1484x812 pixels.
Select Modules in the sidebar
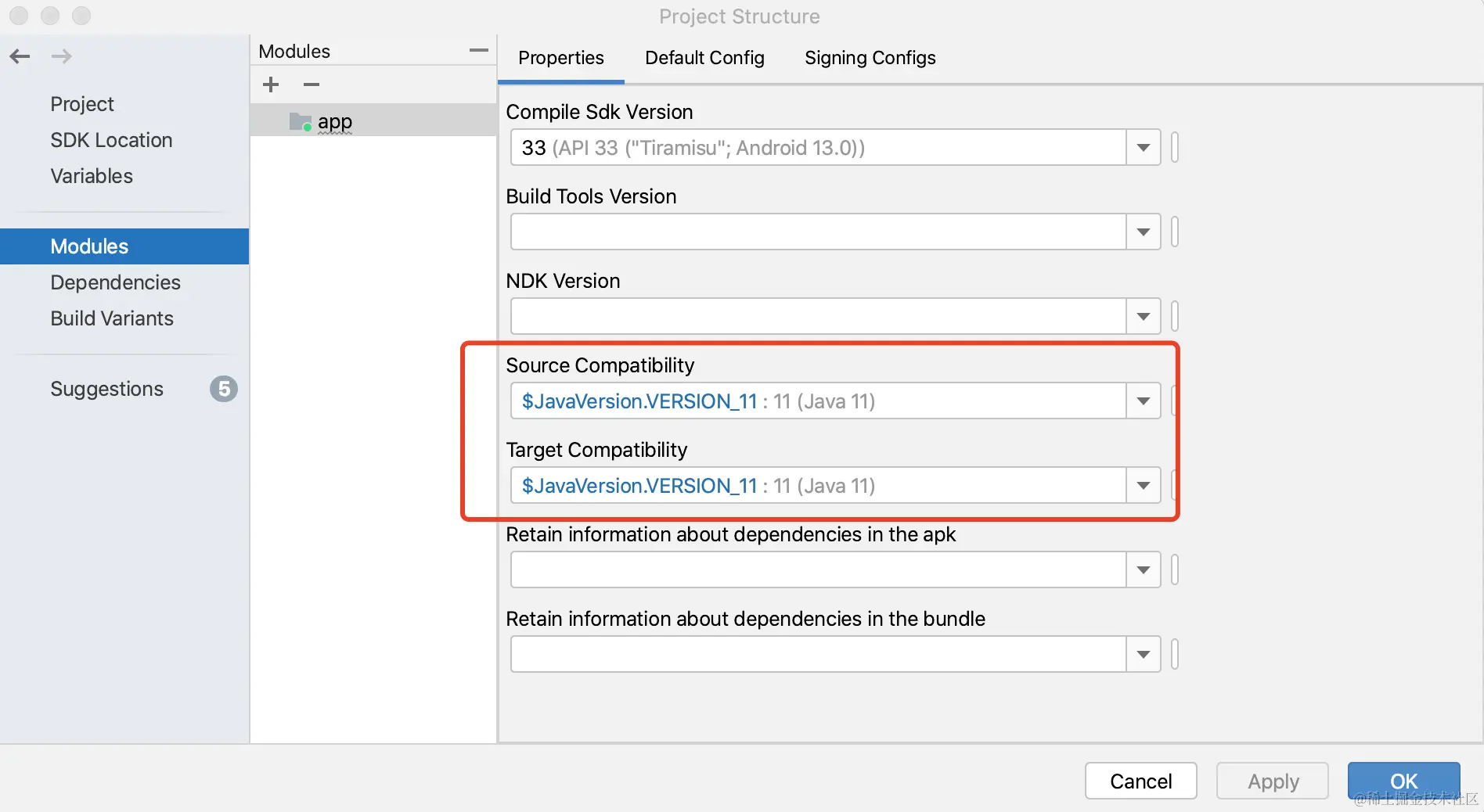(x=124, y=246)
